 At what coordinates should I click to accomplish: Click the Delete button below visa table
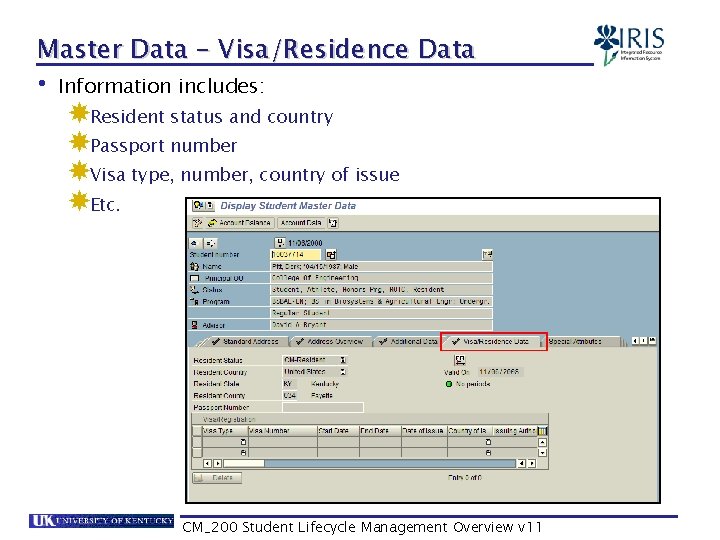point(217,478)
